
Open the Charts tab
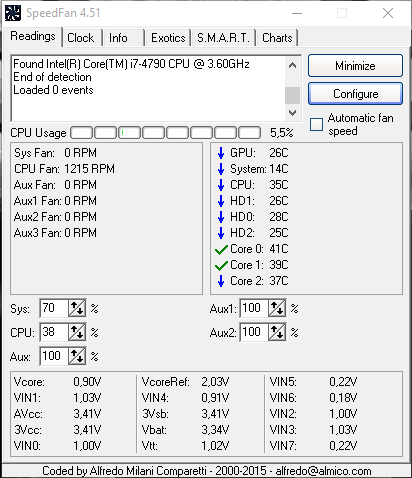(x=277, y=38)
